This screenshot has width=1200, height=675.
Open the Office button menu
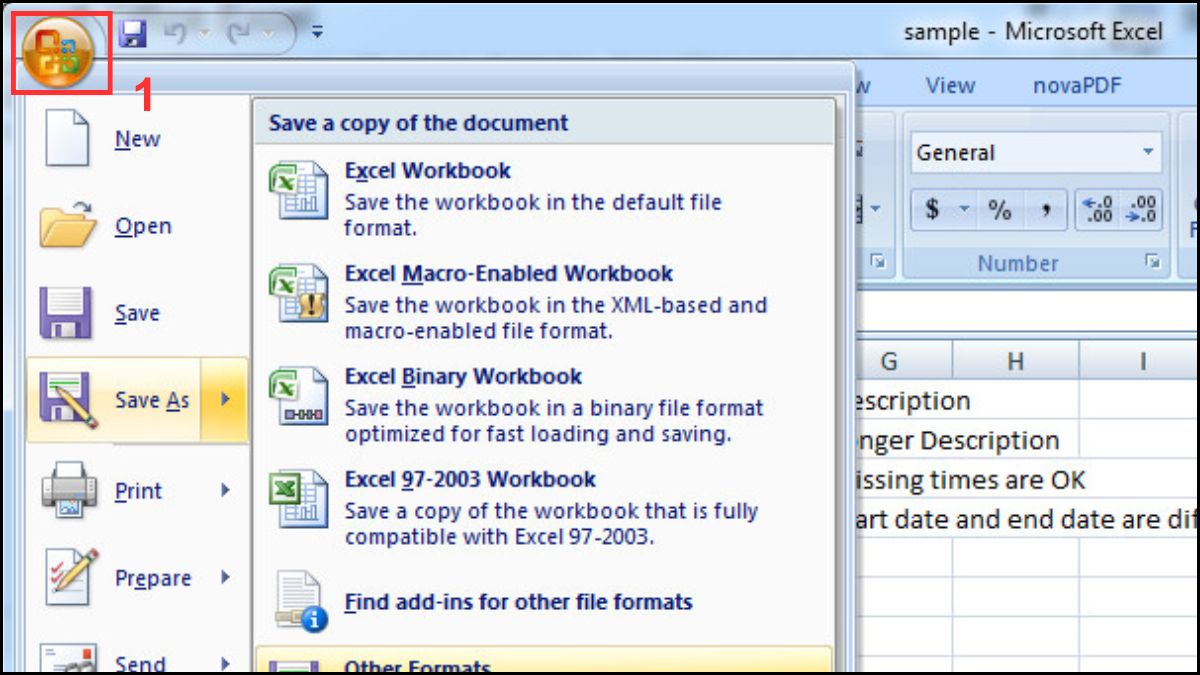point(58,44)
